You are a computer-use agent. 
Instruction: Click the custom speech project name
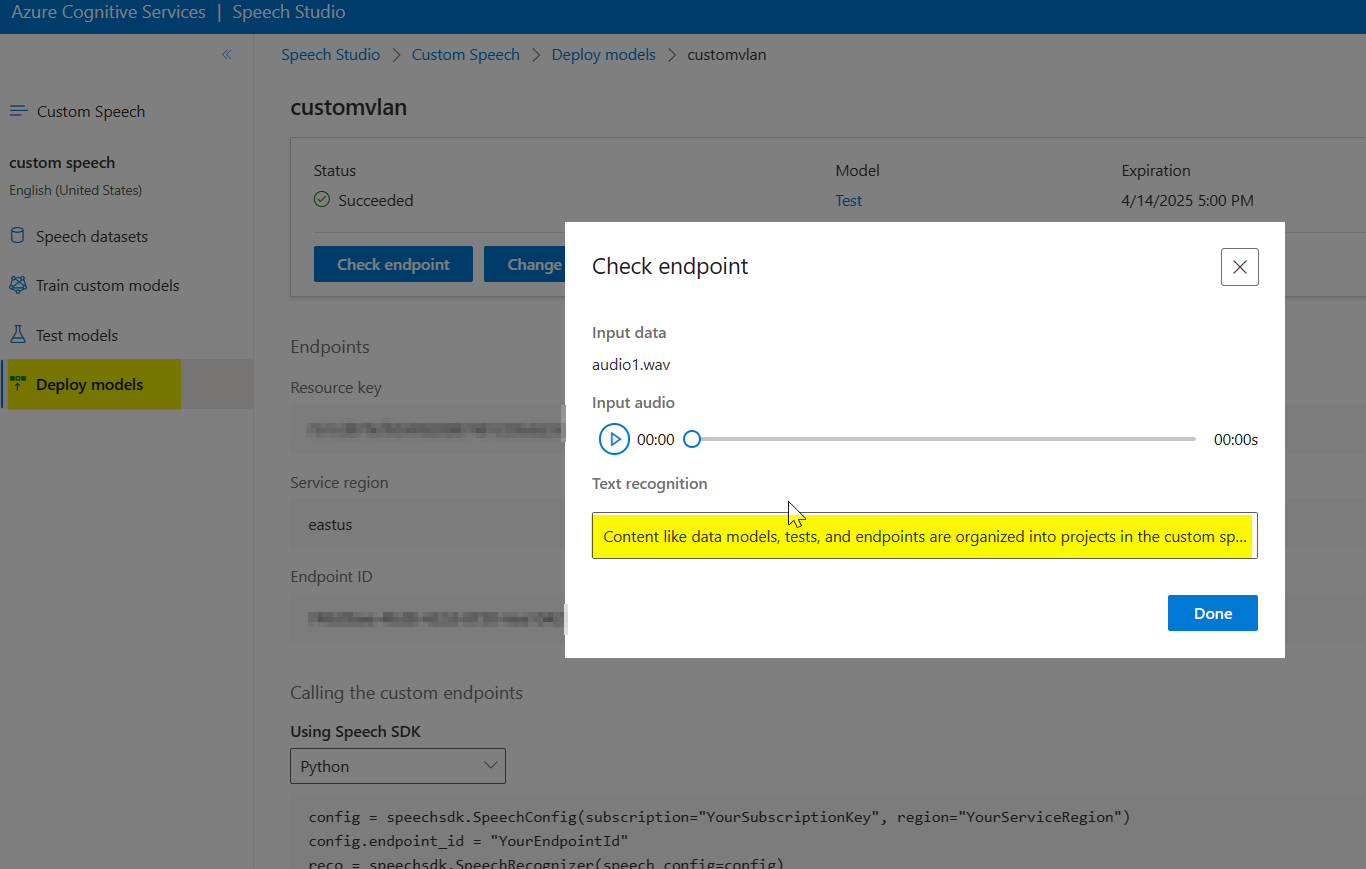pos(62,162)
